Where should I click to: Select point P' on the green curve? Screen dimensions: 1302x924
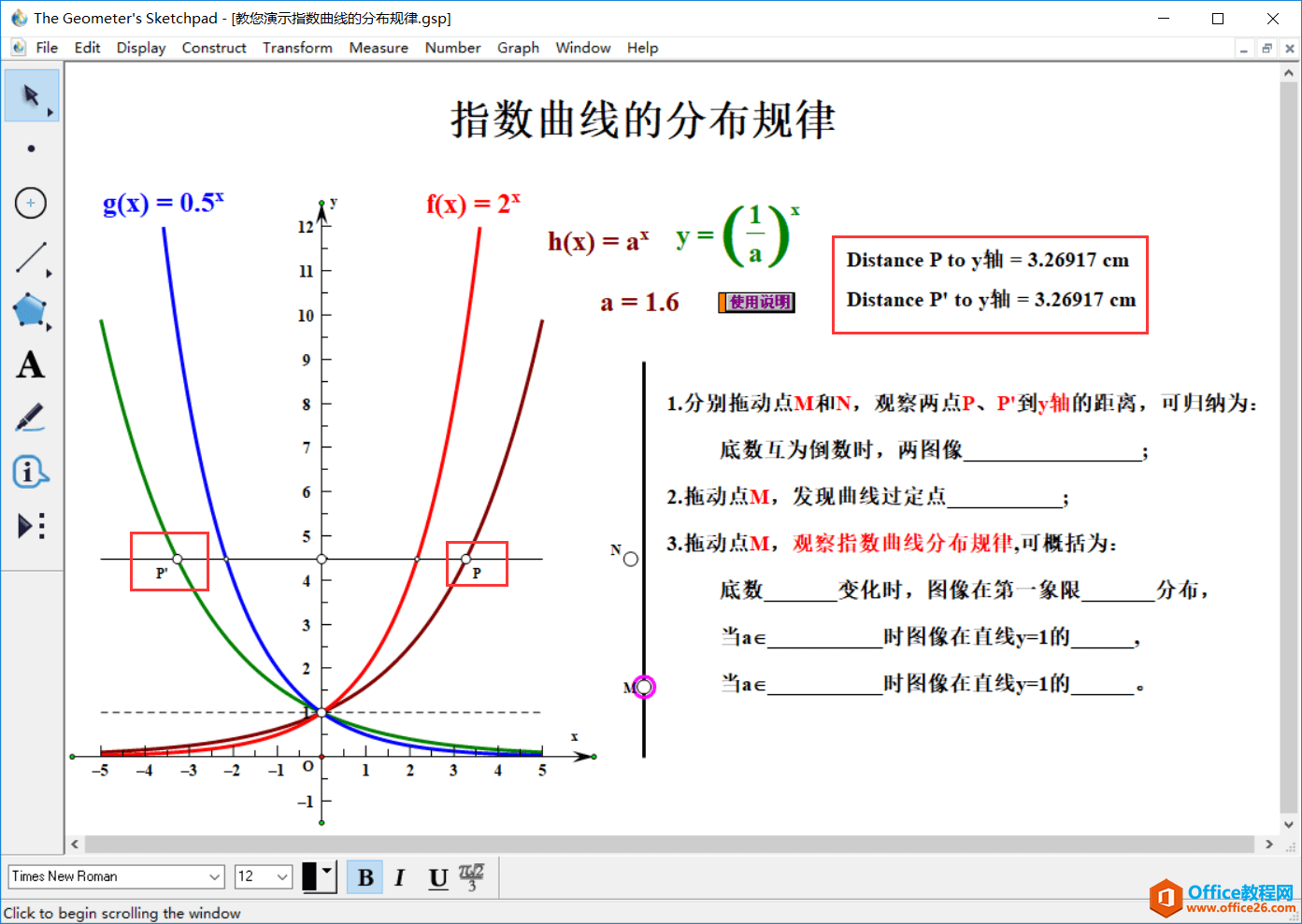point(178,559)
